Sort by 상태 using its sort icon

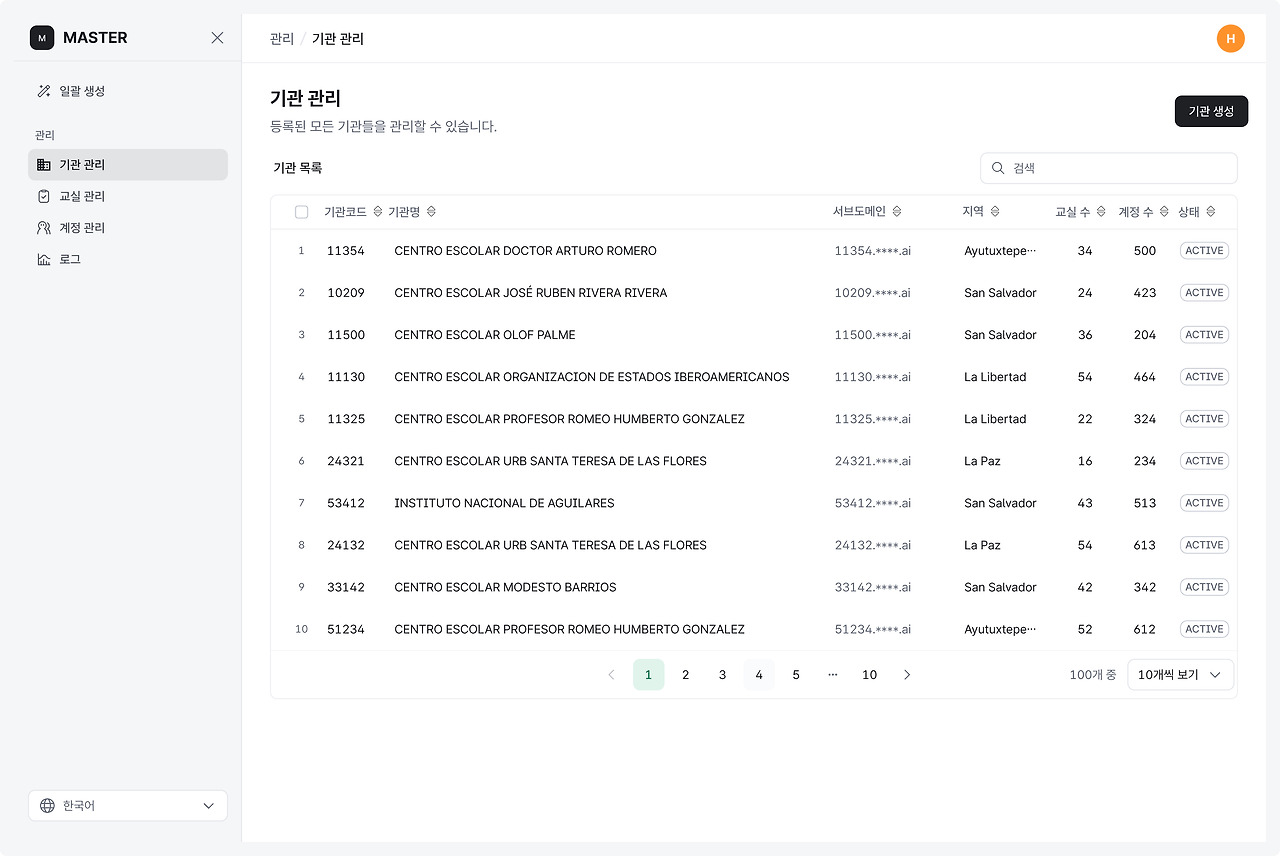1211,212
